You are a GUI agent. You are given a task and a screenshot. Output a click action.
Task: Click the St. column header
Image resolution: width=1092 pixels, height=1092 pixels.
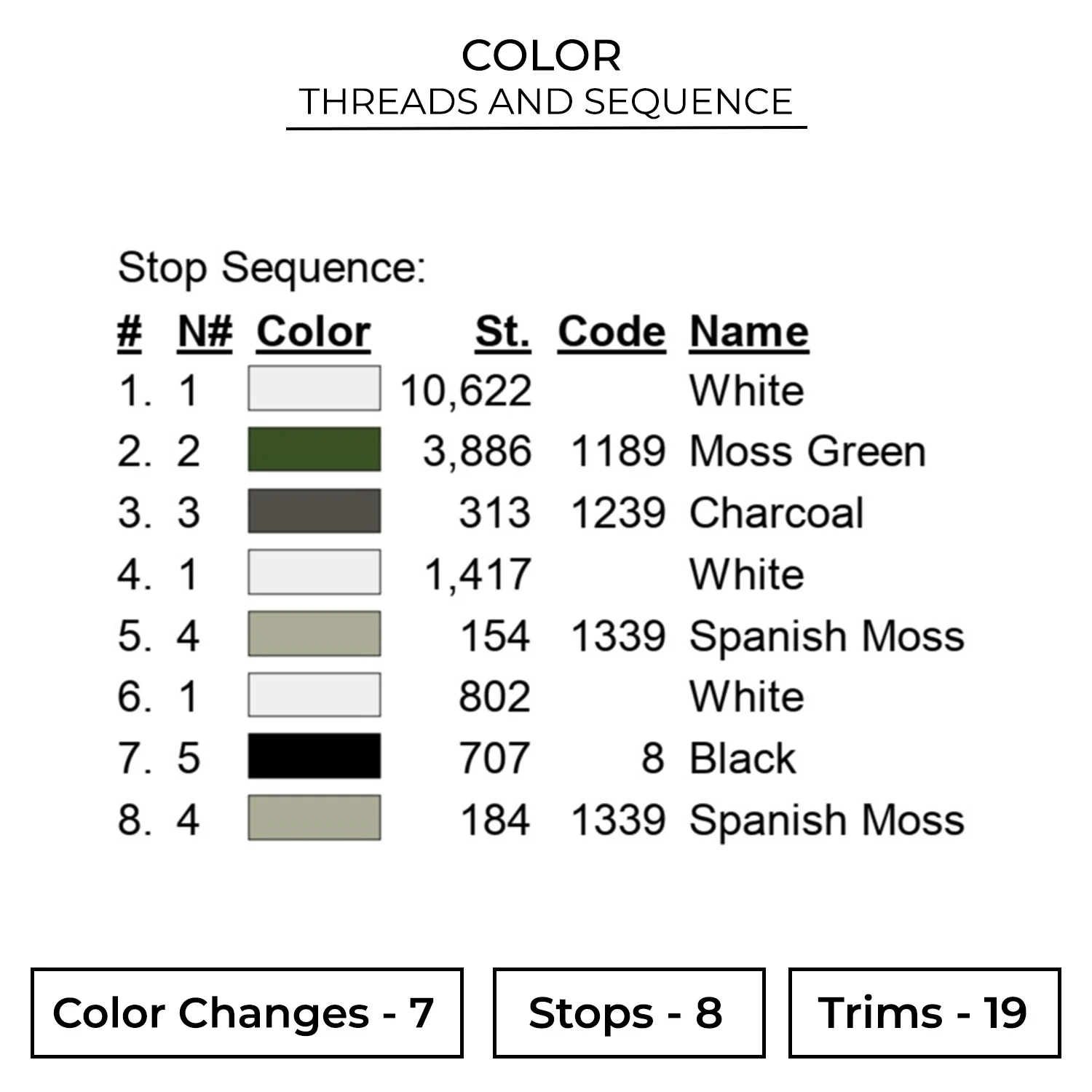tap(502, 332)
